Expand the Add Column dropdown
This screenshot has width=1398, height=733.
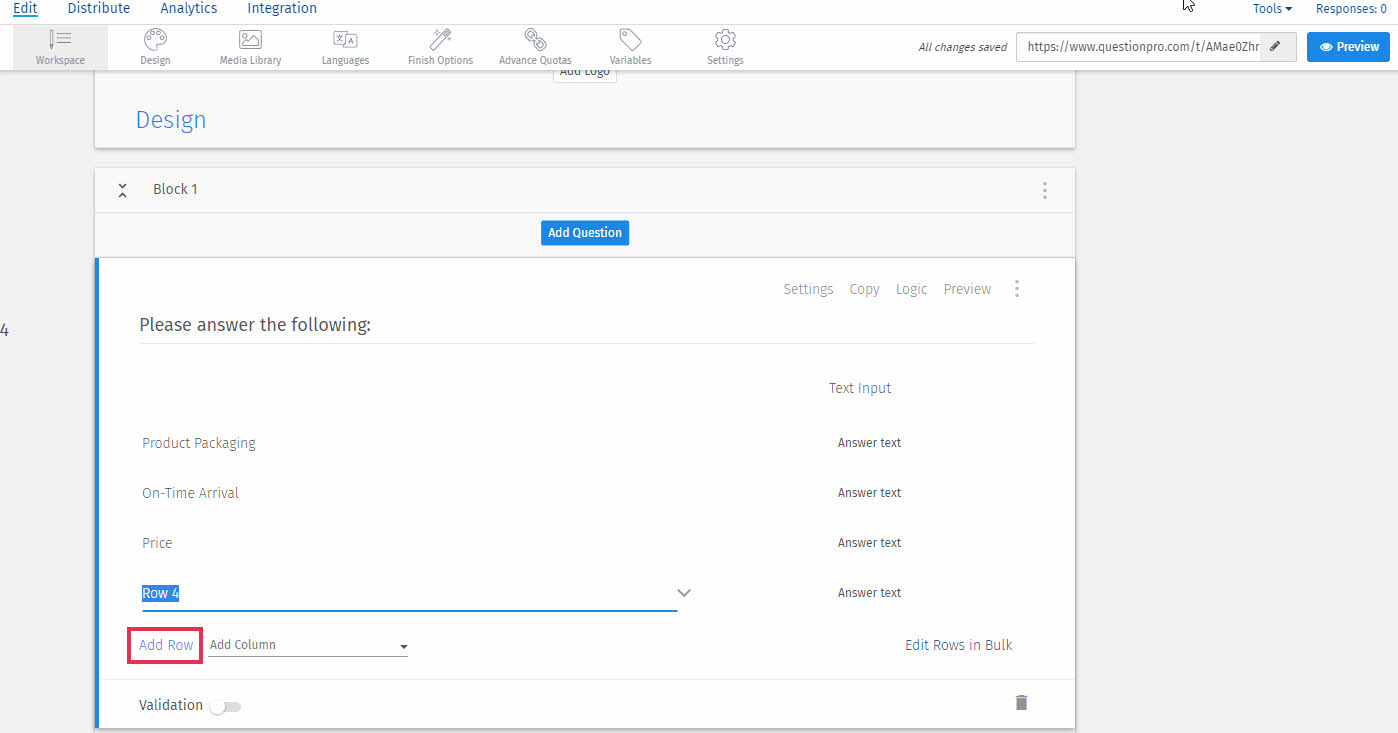403,647
